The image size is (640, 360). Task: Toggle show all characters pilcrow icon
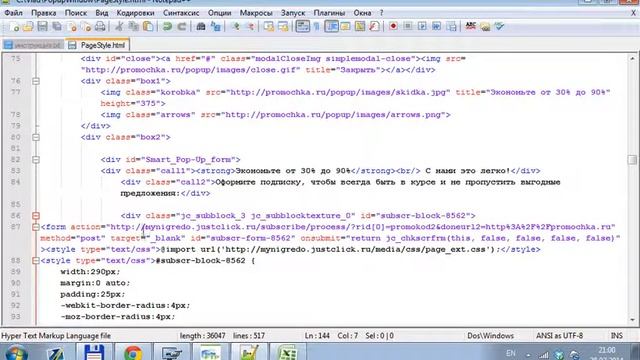tap(317, 27)
